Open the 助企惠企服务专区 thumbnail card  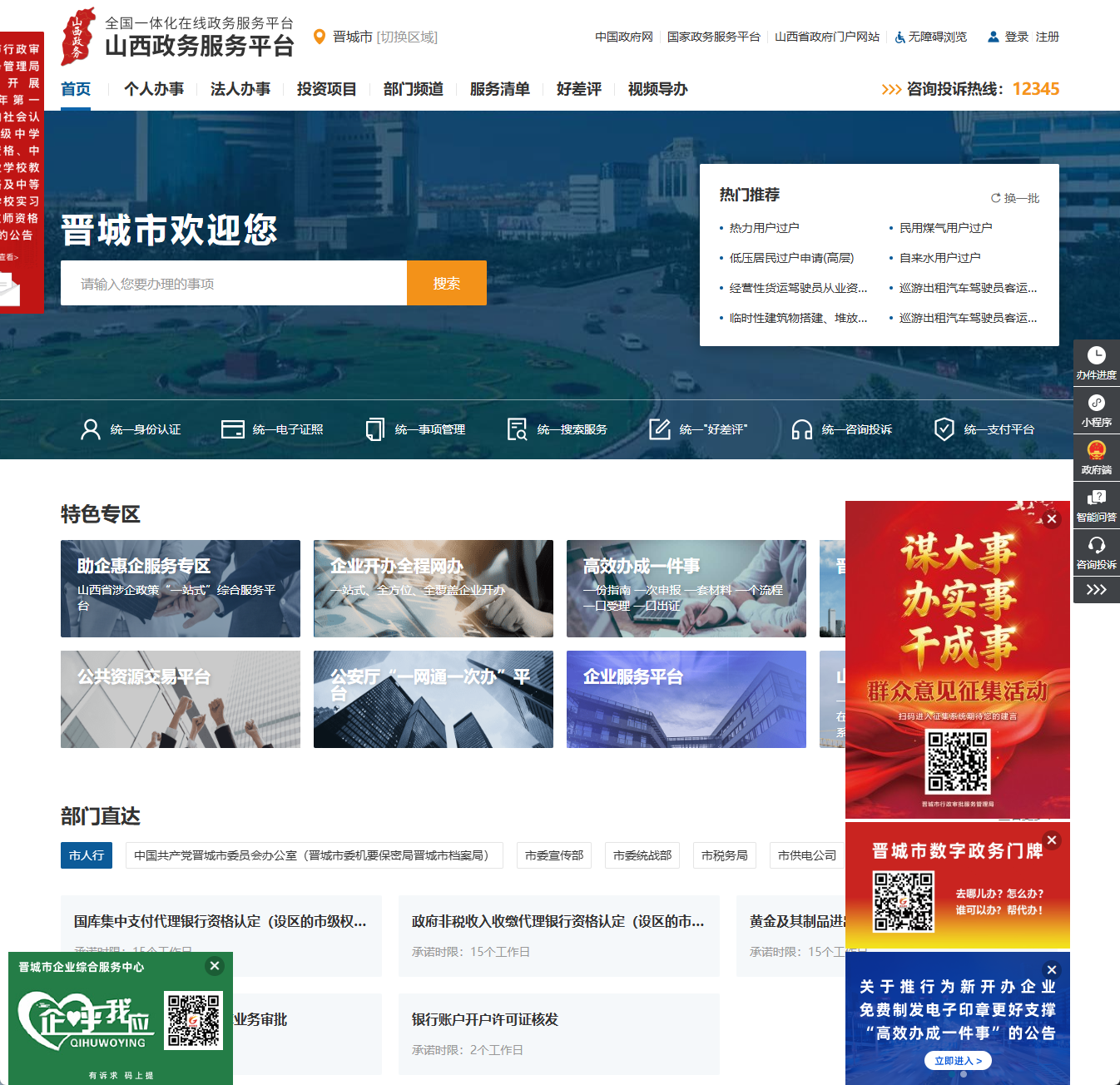[181, 588]
